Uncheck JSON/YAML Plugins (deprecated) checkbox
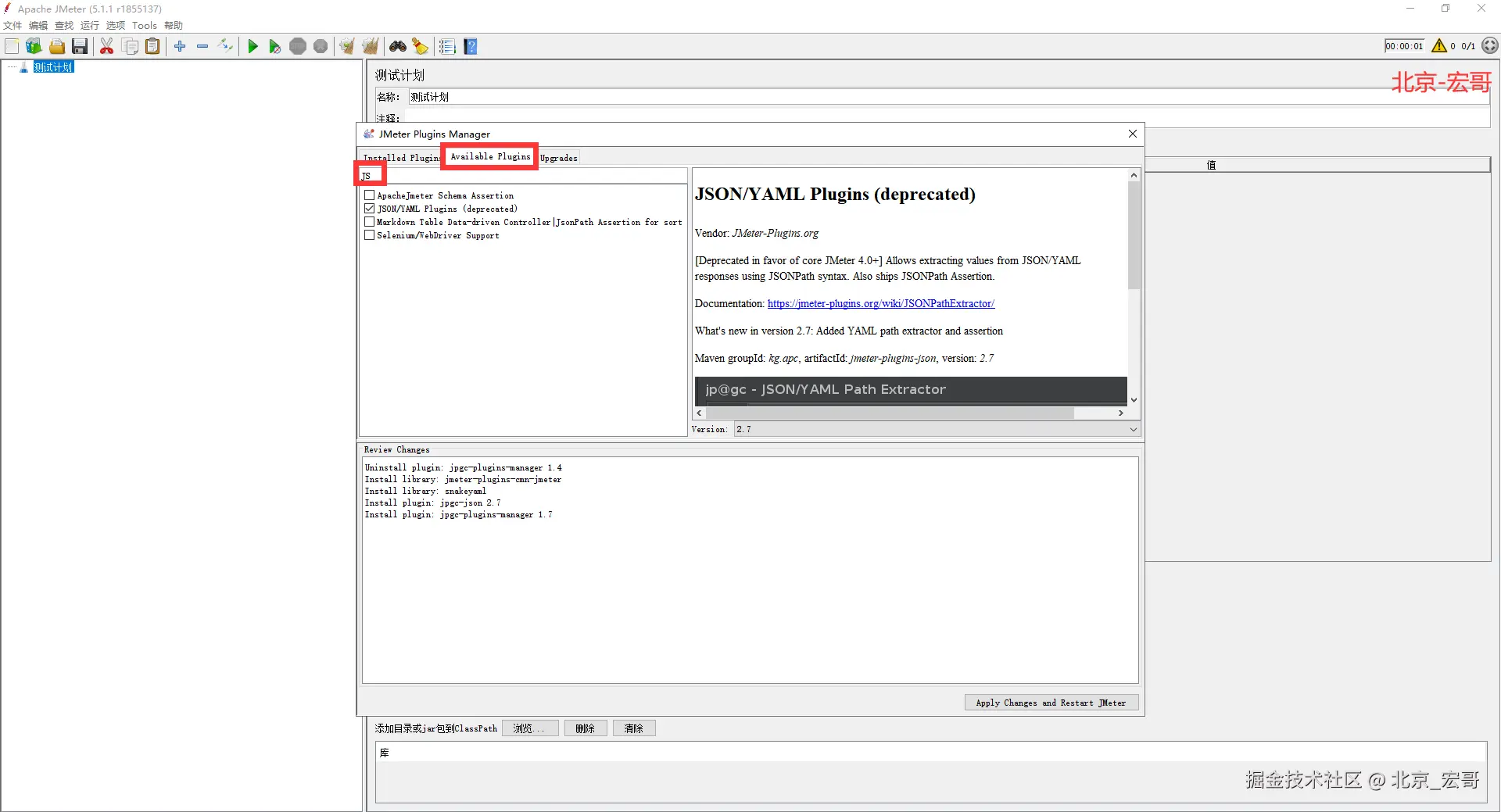The width and height of the screenshot is (1501, 812). (x=369, y=209)
